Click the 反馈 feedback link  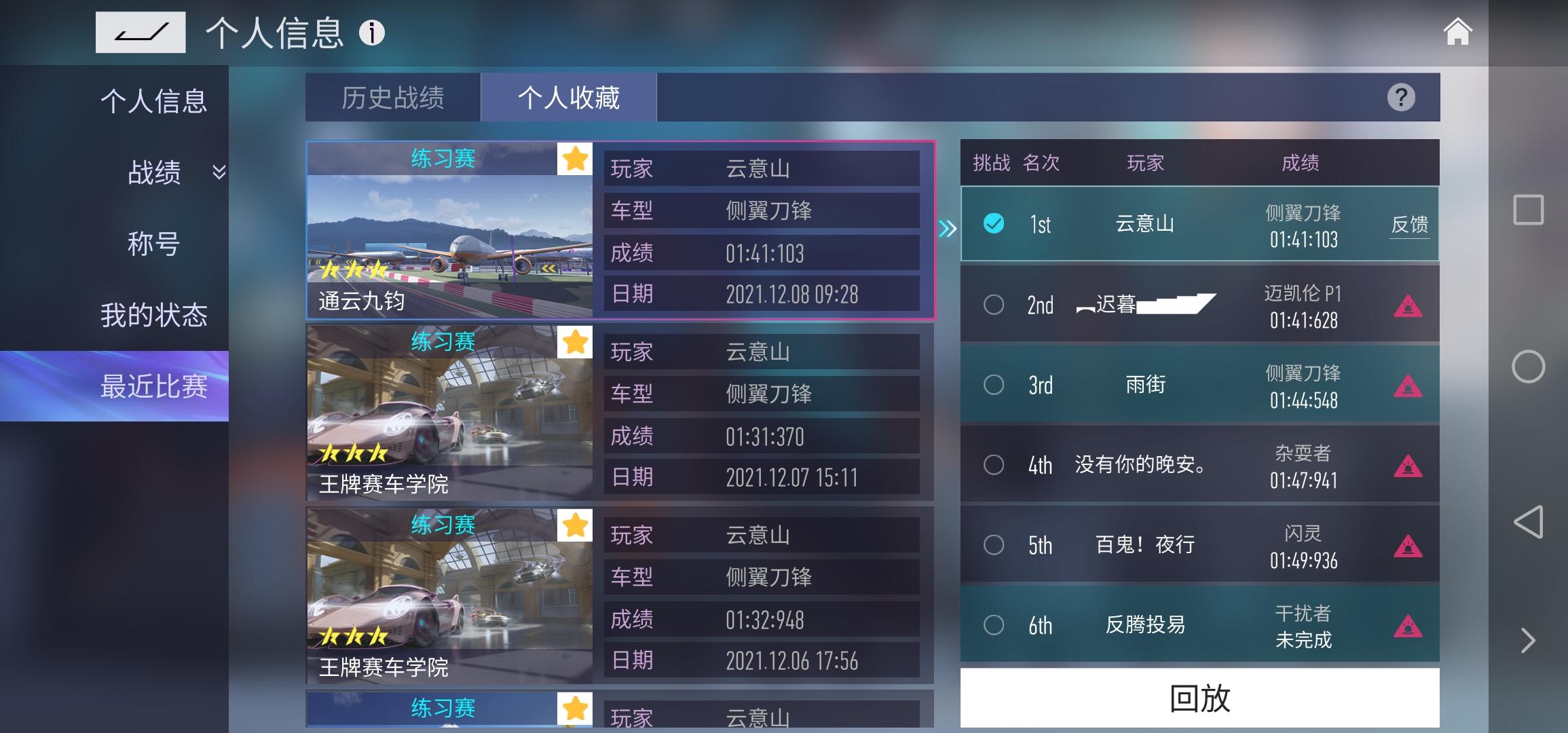pyautogui.click(x=1410, y=225)
